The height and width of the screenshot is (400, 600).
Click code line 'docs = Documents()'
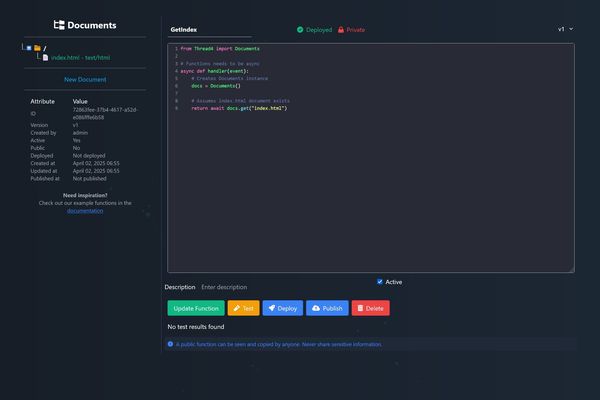pyautogui.click(x=216, y=86)
